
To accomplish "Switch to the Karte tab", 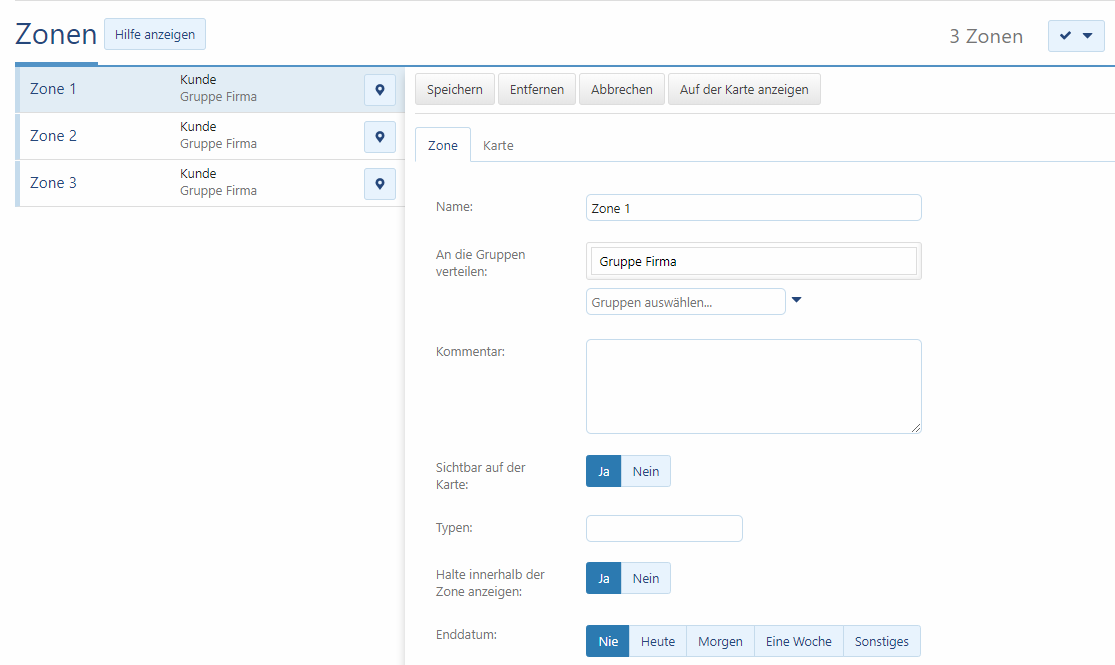I will coord(498,145).
